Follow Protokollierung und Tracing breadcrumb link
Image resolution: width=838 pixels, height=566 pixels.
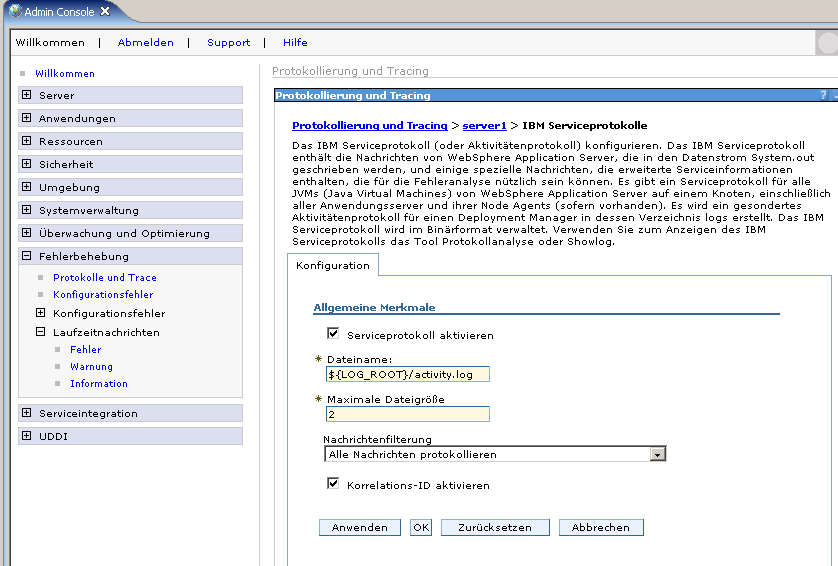click(370, 126)
